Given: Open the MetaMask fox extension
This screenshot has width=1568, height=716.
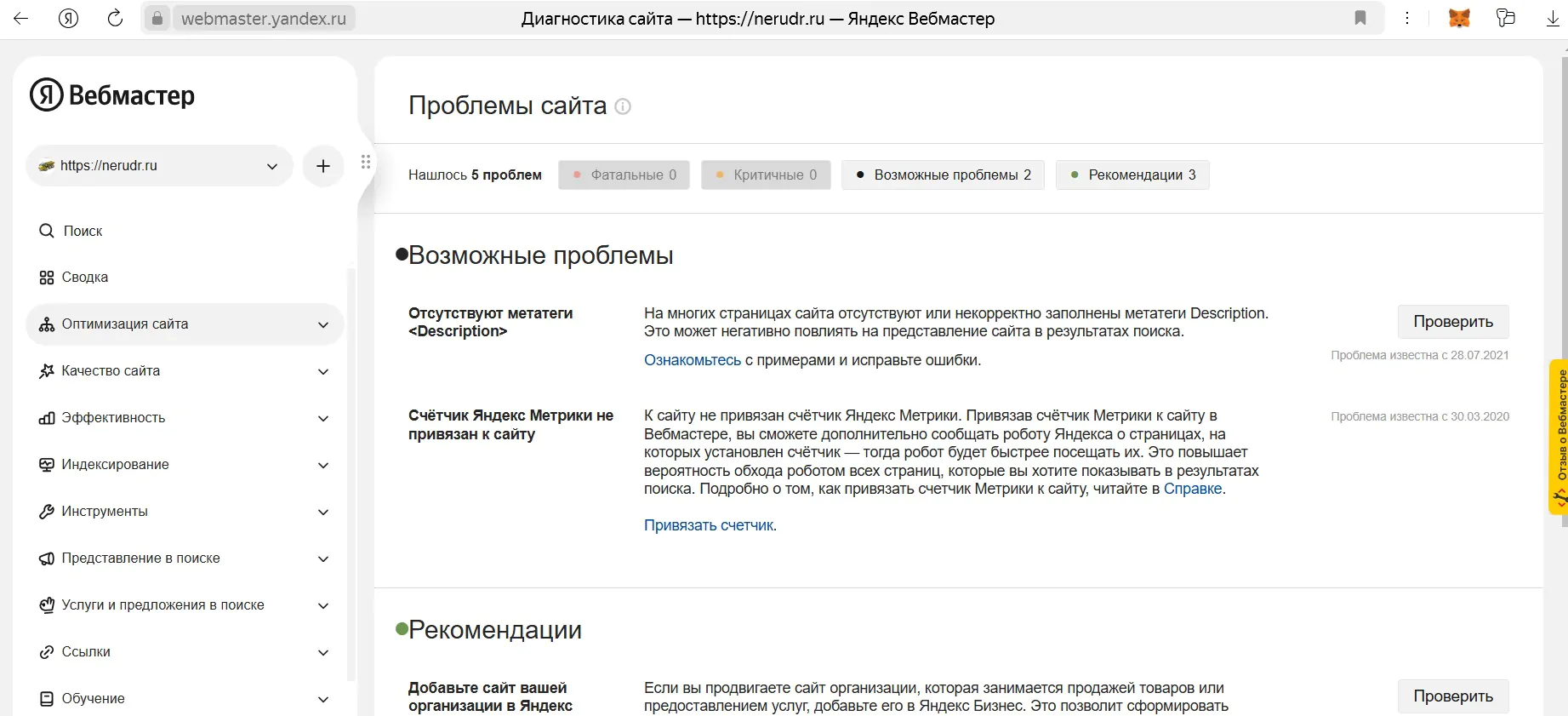Looking at the screenshot, I should point(1459,18).
